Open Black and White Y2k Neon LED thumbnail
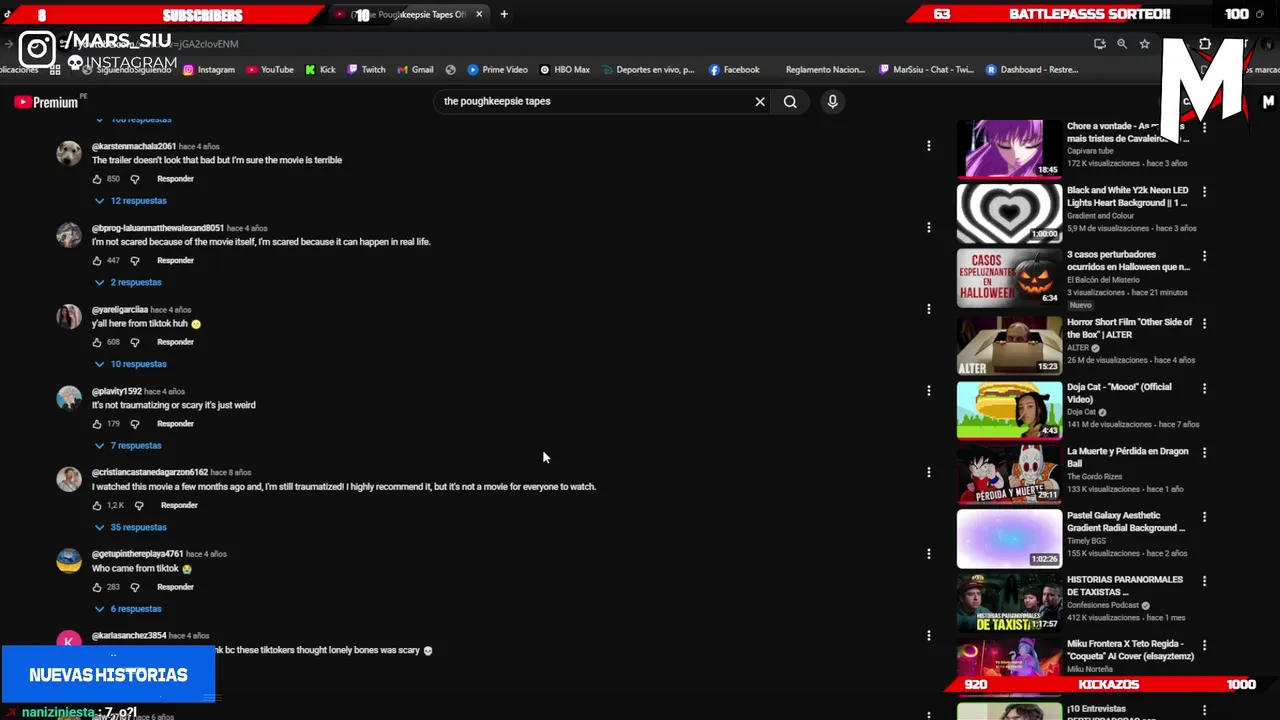 (1009, 213)
